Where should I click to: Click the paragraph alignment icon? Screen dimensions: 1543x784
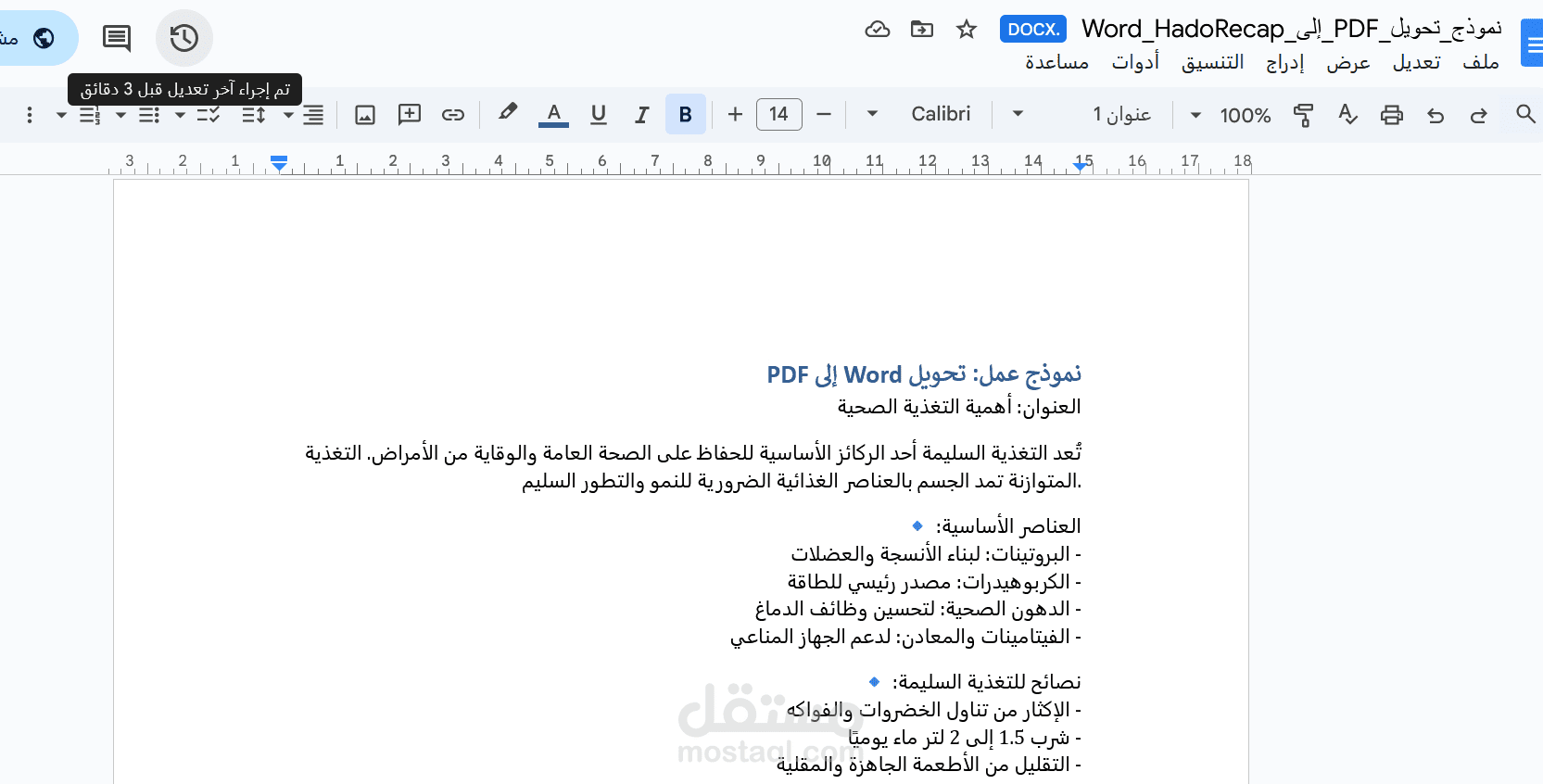(314, 115)
